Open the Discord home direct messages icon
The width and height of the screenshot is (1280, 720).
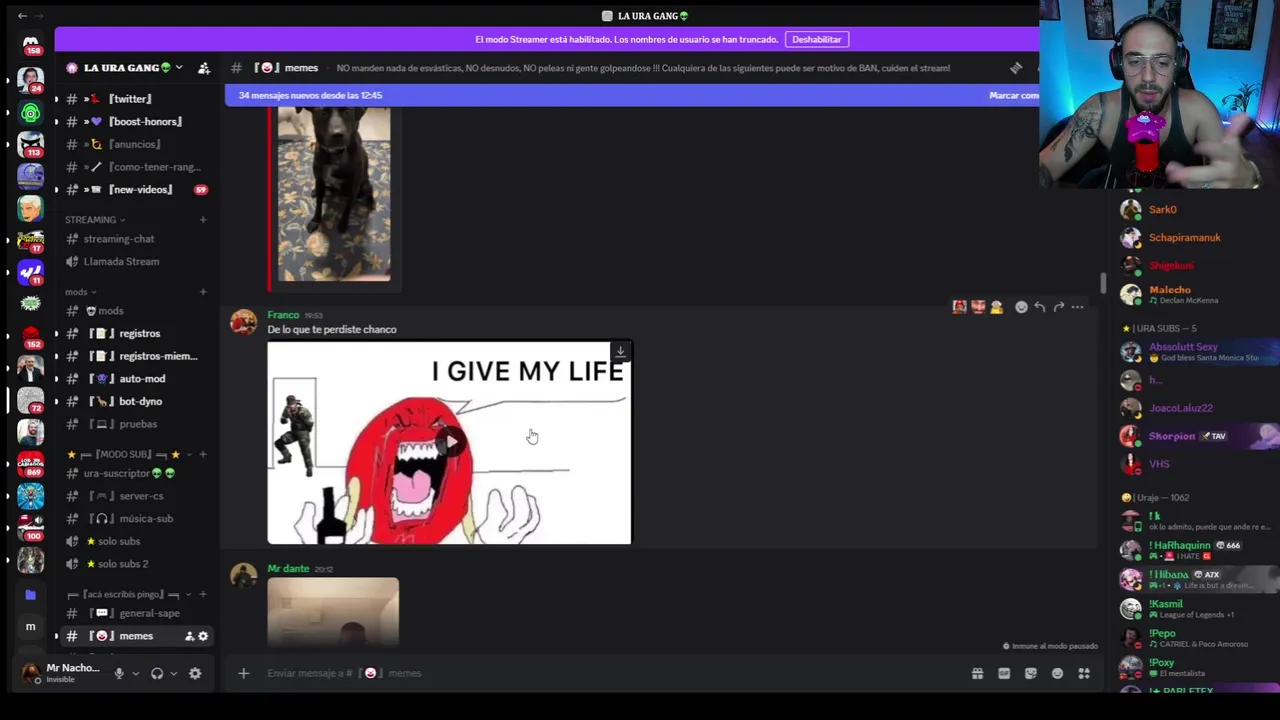30,44
